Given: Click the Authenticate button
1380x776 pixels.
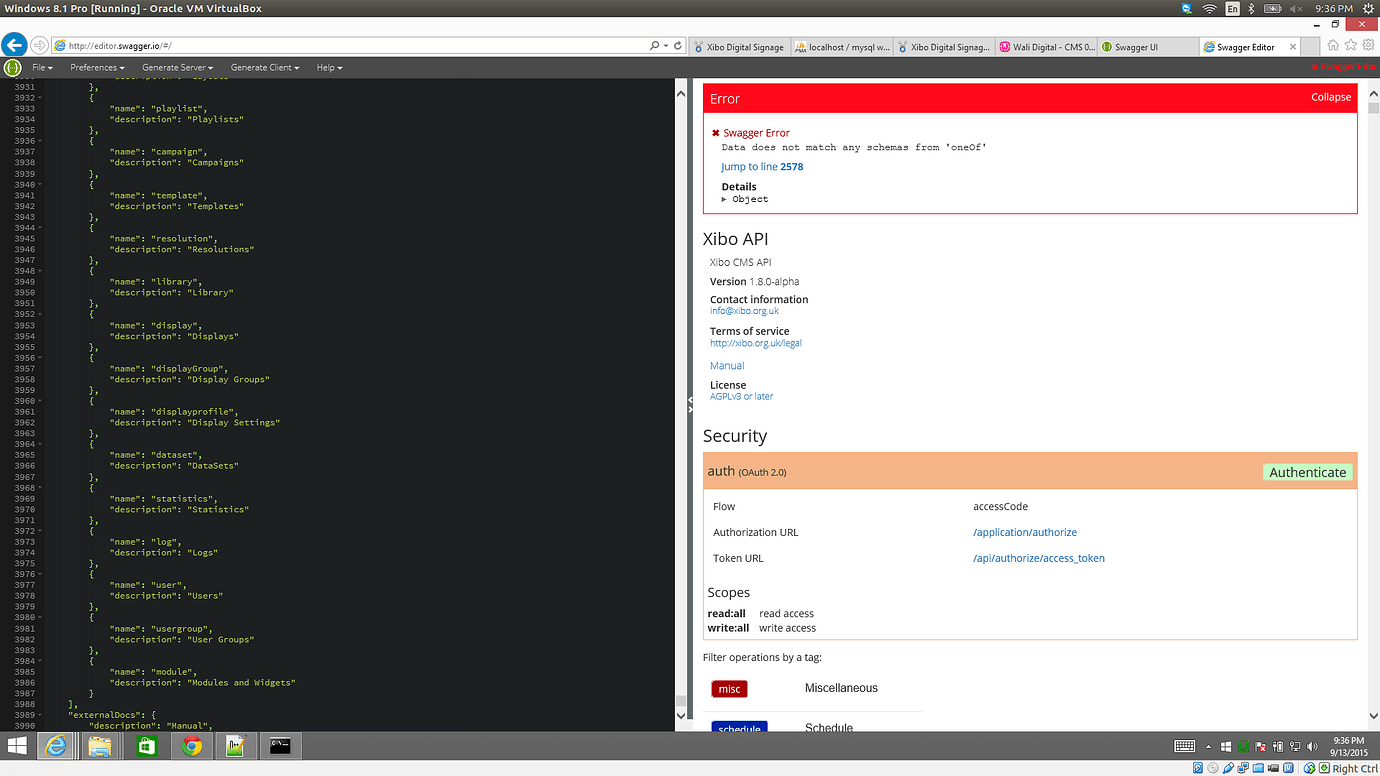Looking at the screenshot, I should point(1307,471).
